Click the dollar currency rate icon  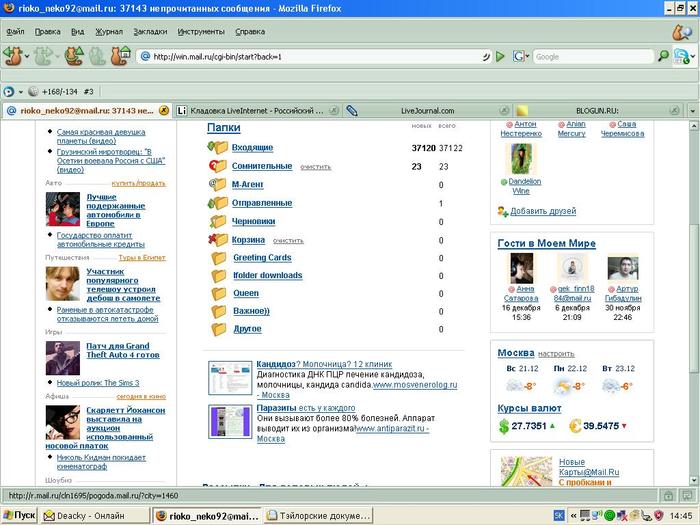504,426
